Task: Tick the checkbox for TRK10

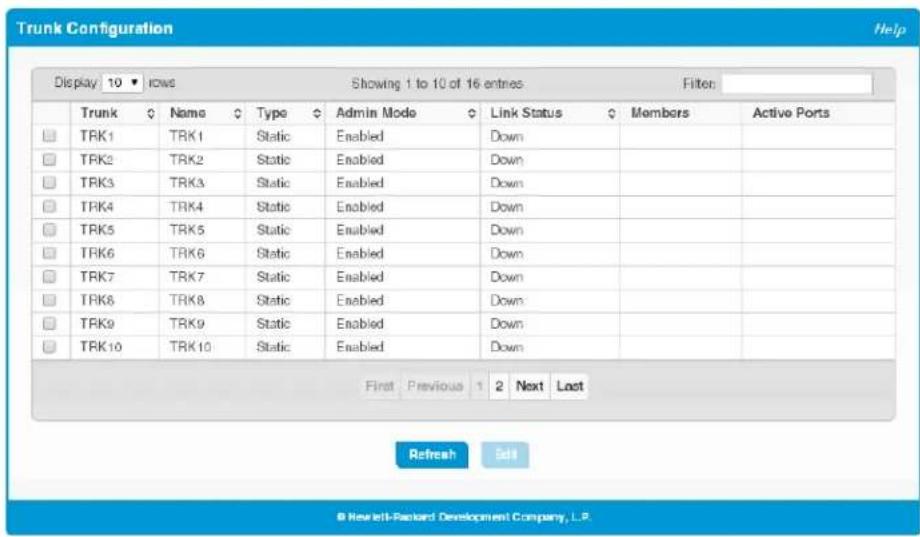Action: click(x=49, y=347)
